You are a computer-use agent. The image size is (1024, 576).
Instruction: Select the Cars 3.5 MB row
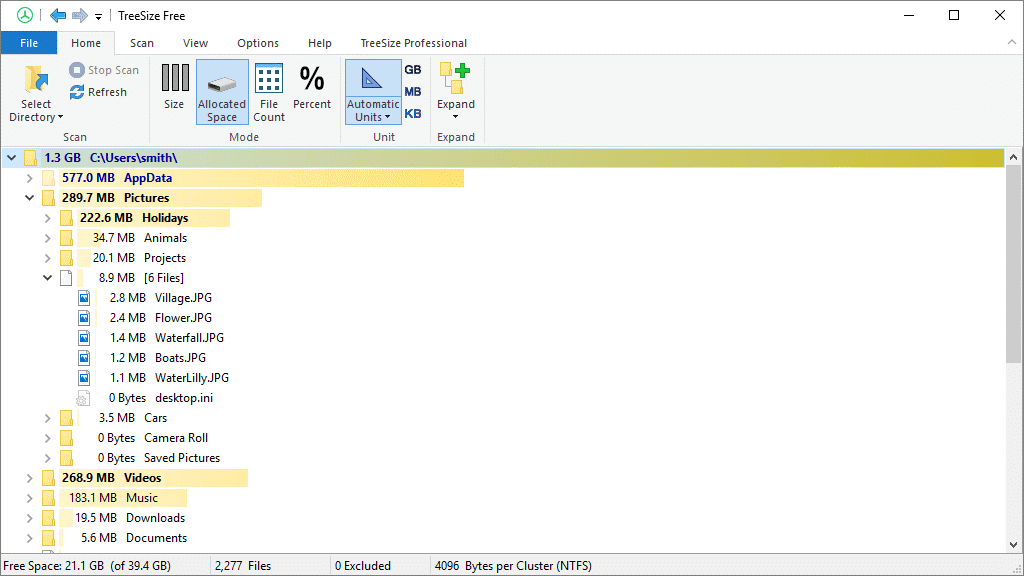click(x=133, y=418)
